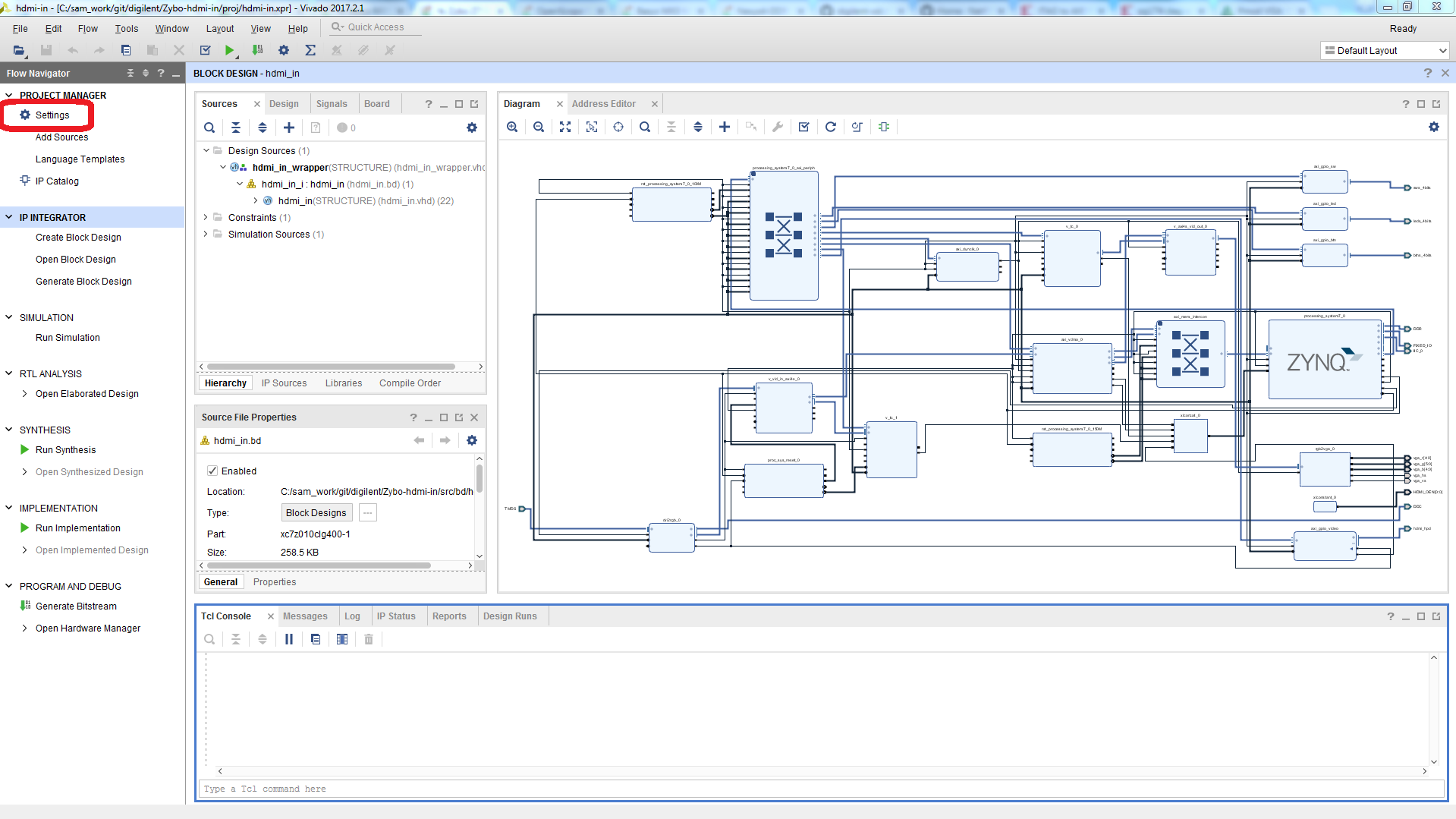Open Sources panel settings gear
Image resolution: width=1456 pixels, height=819 pixels.
pos(472,128)
